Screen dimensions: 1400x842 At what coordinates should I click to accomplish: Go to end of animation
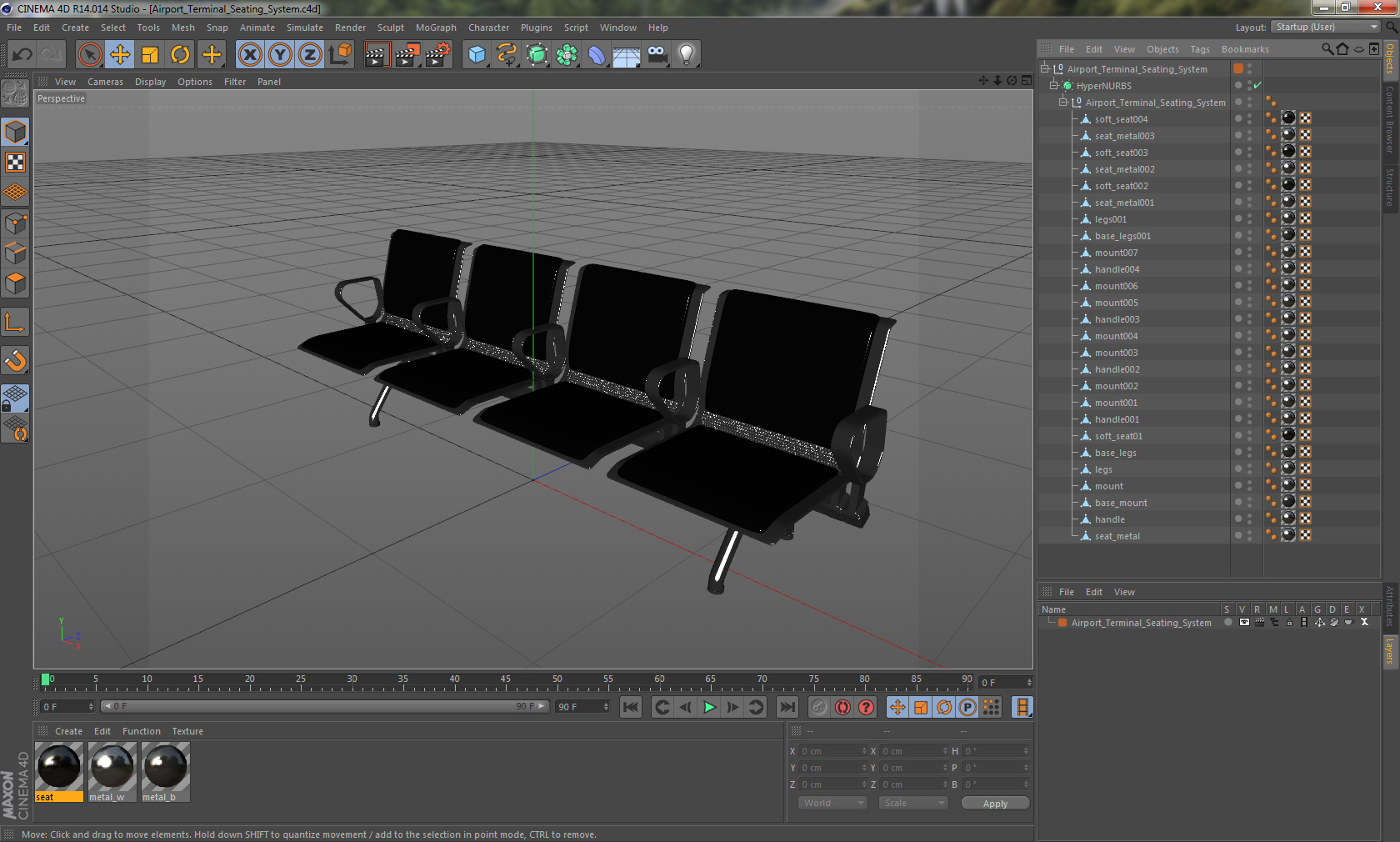tap(787, 707)
